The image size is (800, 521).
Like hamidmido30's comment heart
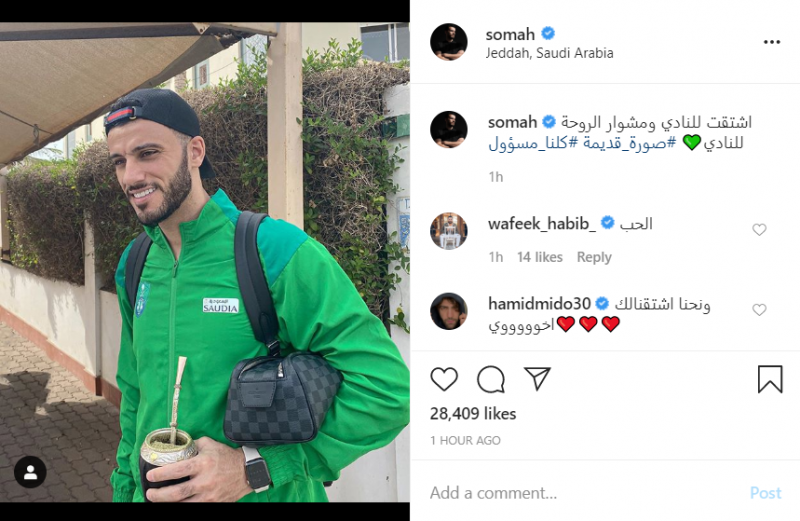[759, 310]
